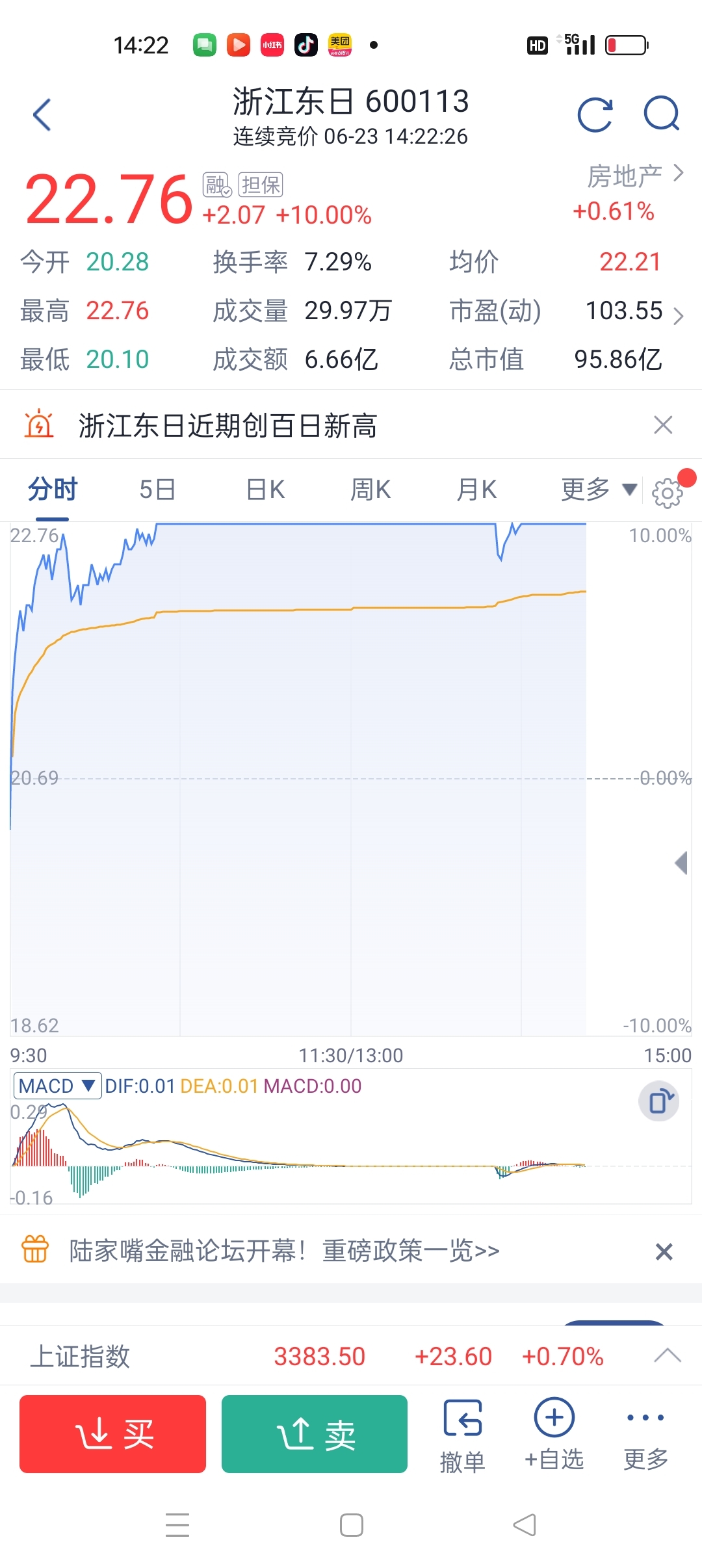Tap the green 卖 sell button
The image size is (702, 1568).
pos(315,1433)
